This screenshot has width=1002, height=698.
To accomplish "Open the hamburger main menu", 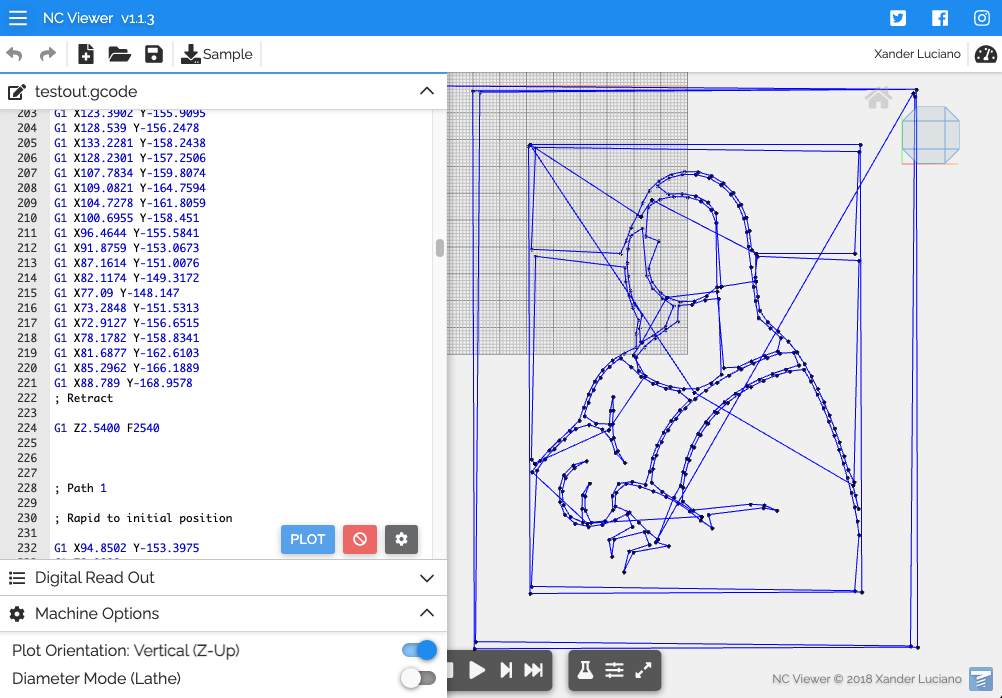I will coord(18,18).
